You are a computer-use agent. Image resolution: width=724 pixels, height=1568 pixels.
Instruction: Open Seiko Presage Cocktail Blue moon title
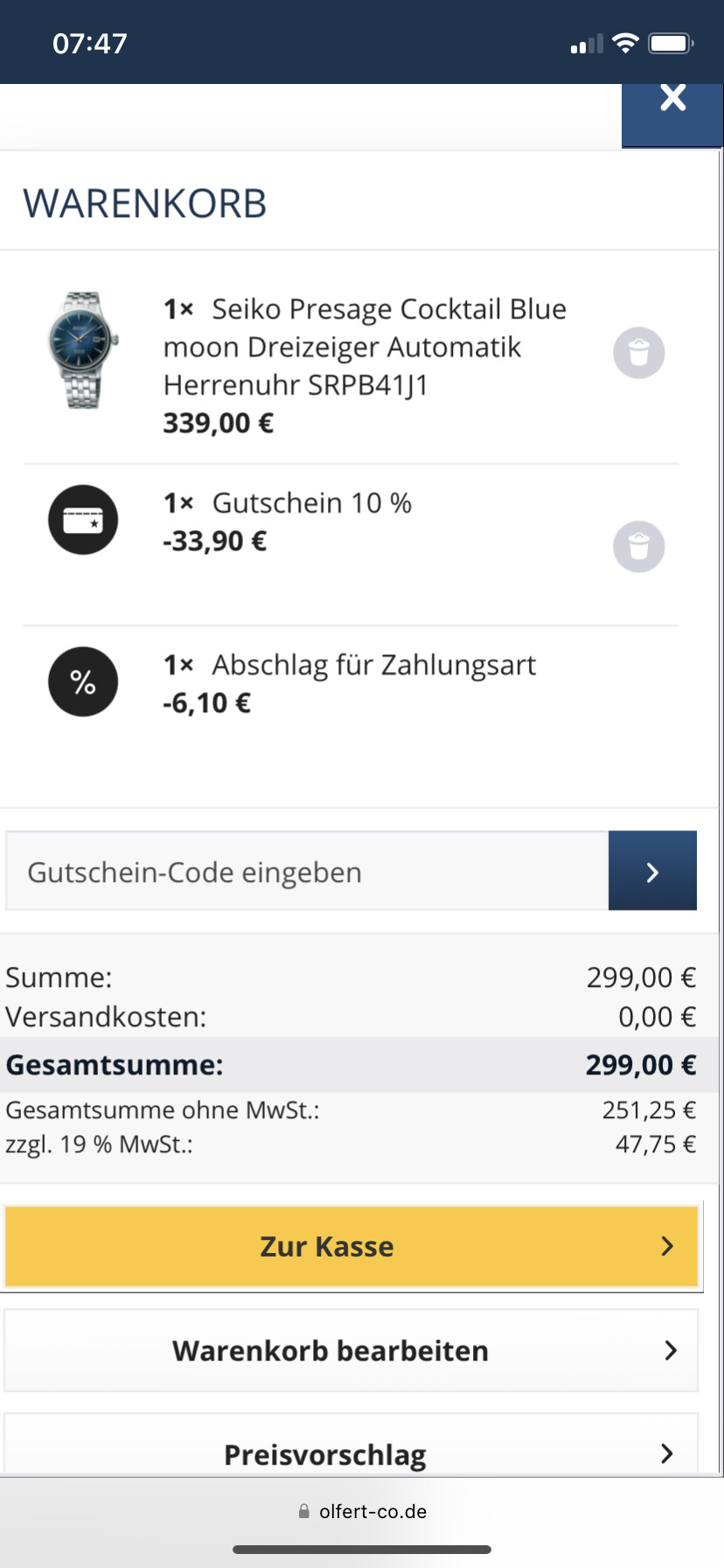[x=365, y=347]
